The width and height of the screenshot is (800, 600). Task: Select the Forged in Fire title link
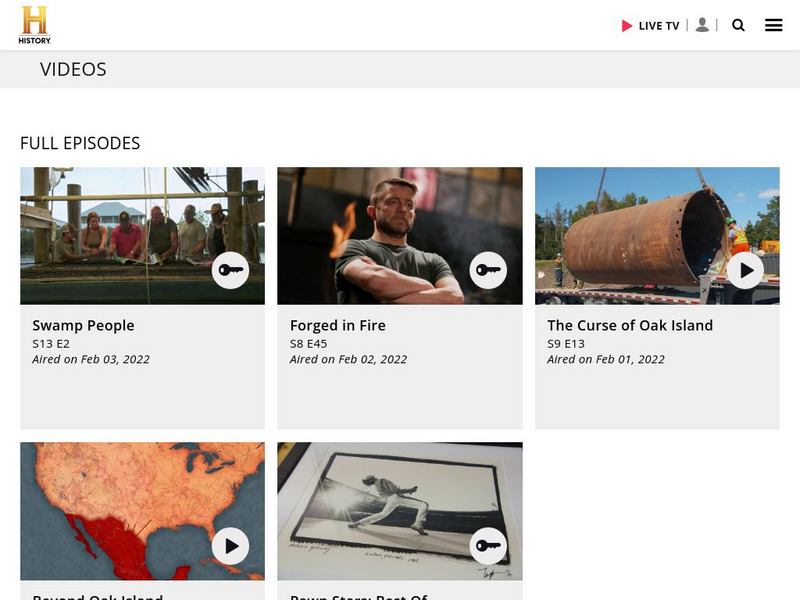click(338, 326)
